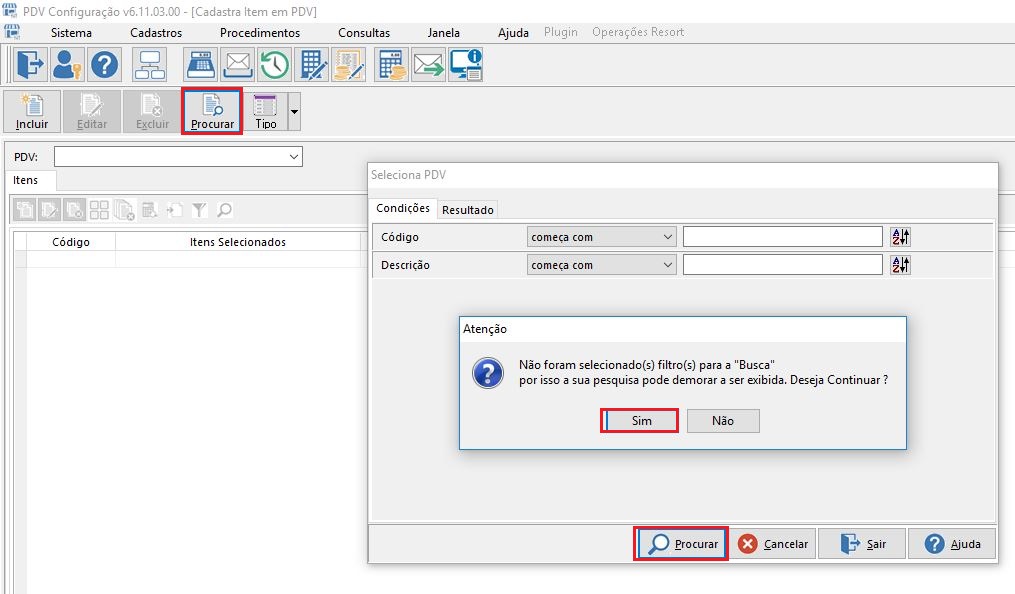Click the magnifier icon in Itens toolbar
This screenshot has height=594, width=1015.
tap(225, 210)
